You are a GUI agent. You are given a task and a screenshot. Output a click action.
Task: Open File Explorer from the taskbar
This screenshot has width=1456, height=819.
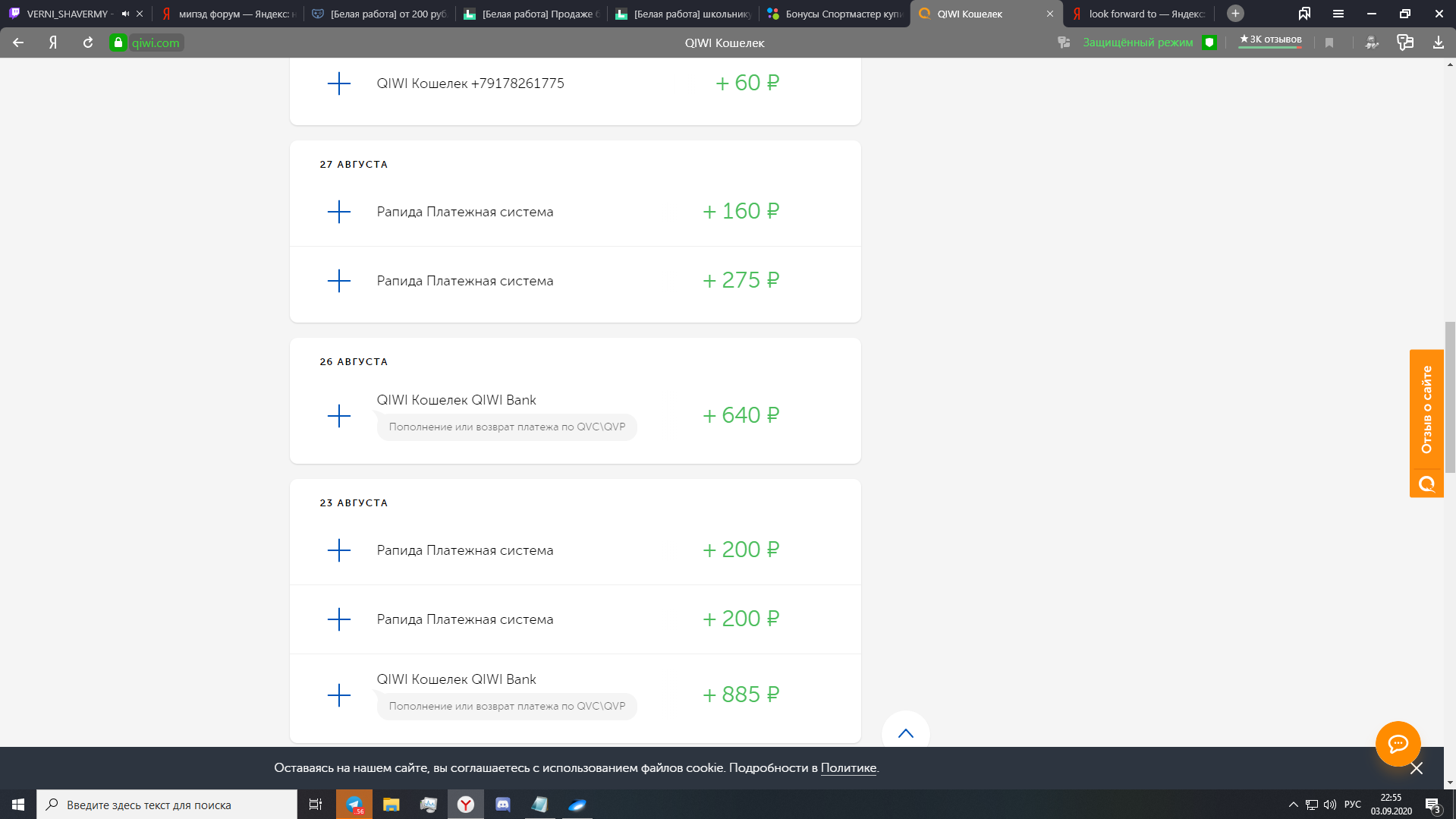(x=392, y=805)
